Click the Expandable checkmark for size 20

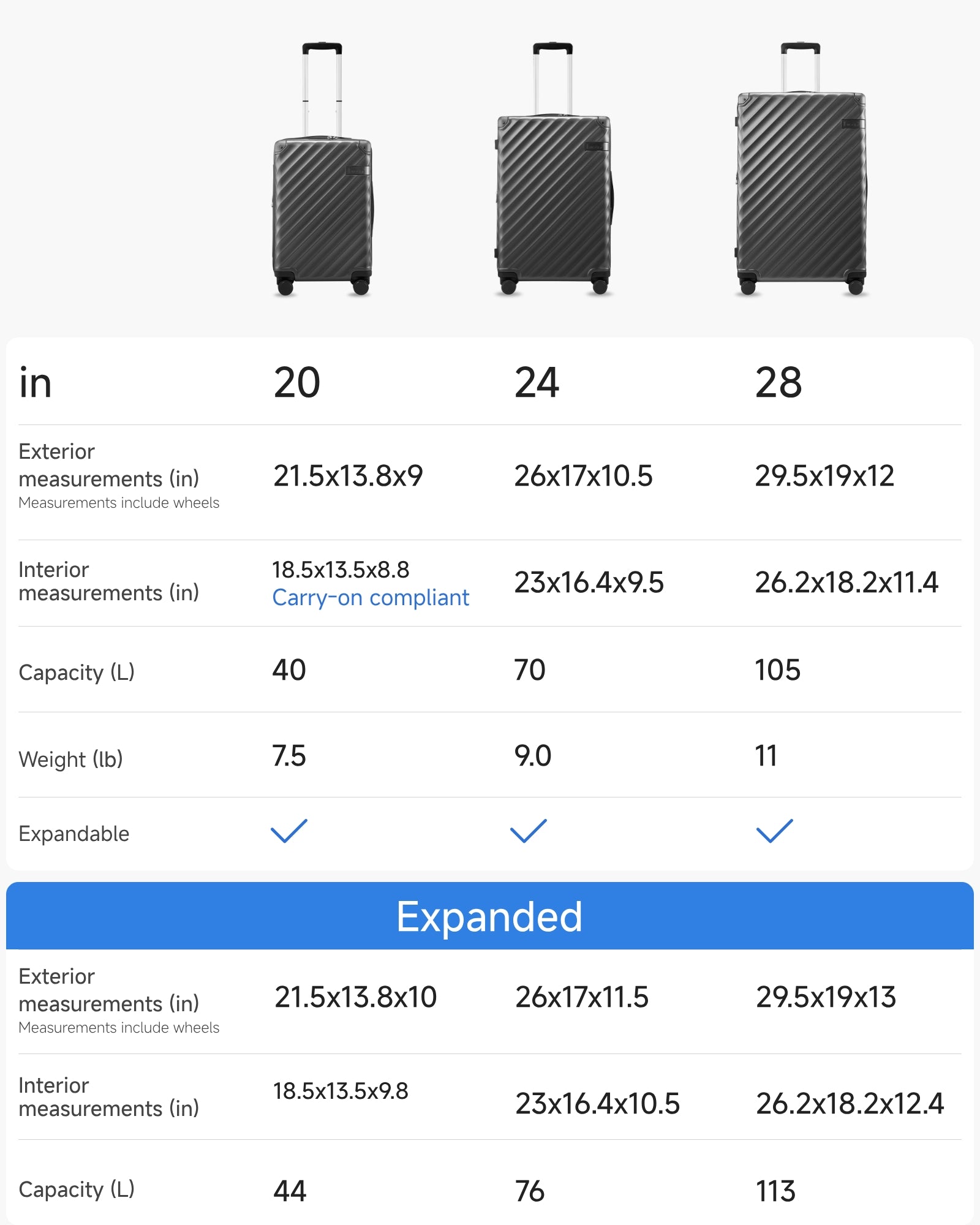[289, 831]
